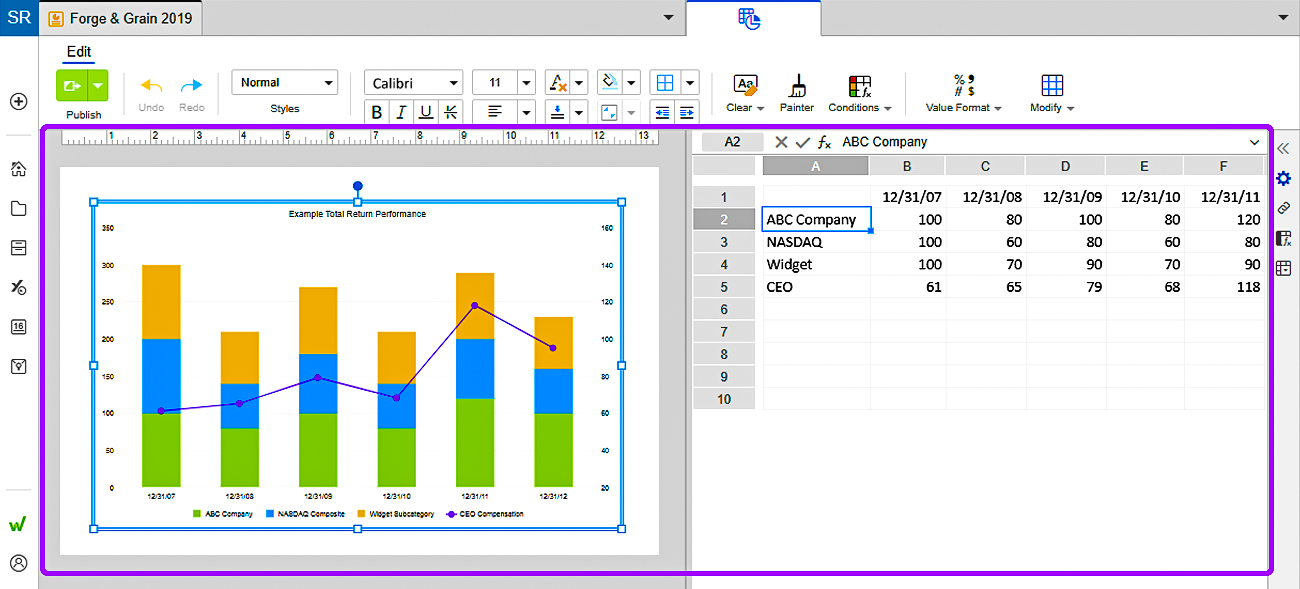Switch to Forge & Grain 2019 tab
Viewport: 1300px width, 589px height.
(x=121, y=18)
